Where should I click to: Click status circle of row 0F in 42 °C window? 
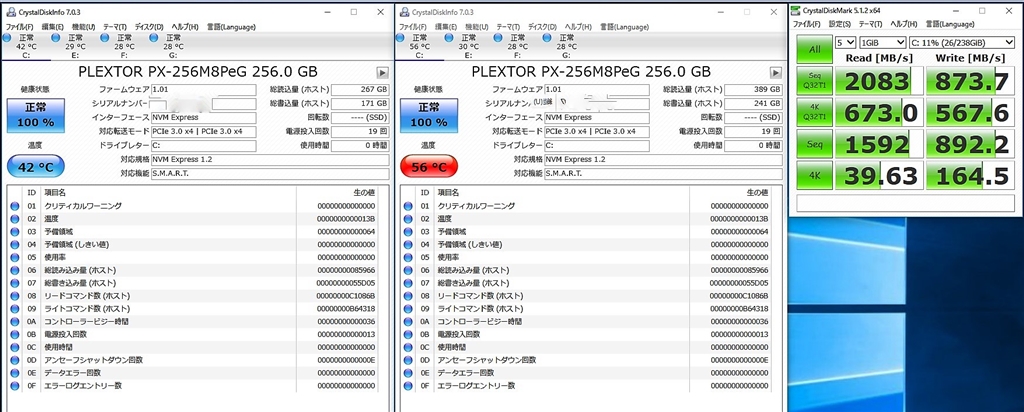tap(15, 386)
